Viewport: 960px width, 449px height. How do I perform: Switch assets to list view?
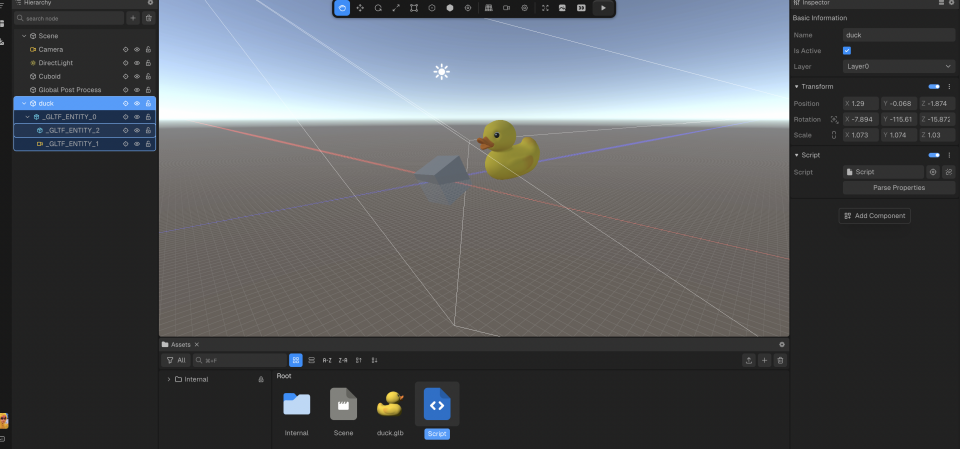(x=312, y=360)
